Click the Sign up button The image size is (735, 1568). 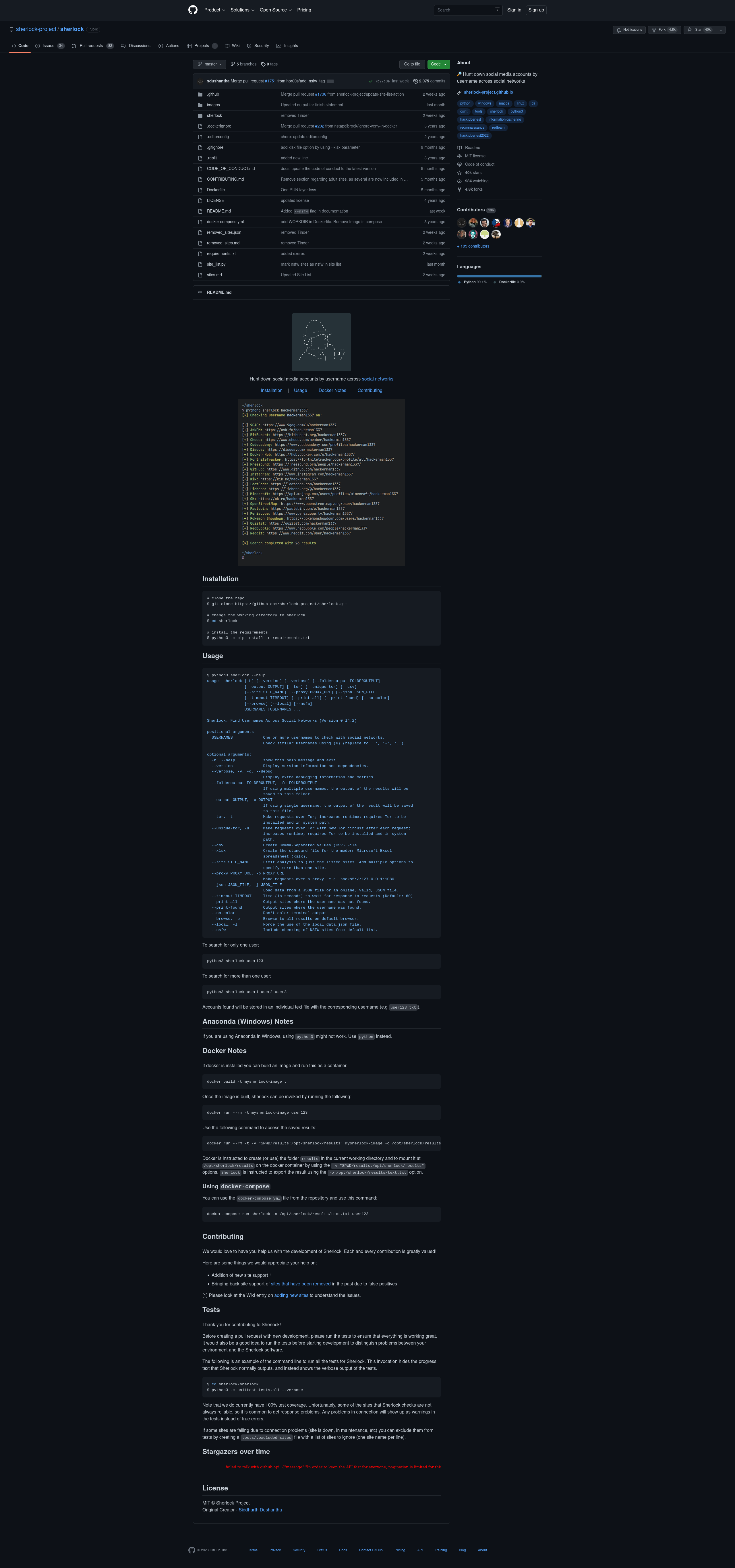pyautogui.click(x=536, y=10)
